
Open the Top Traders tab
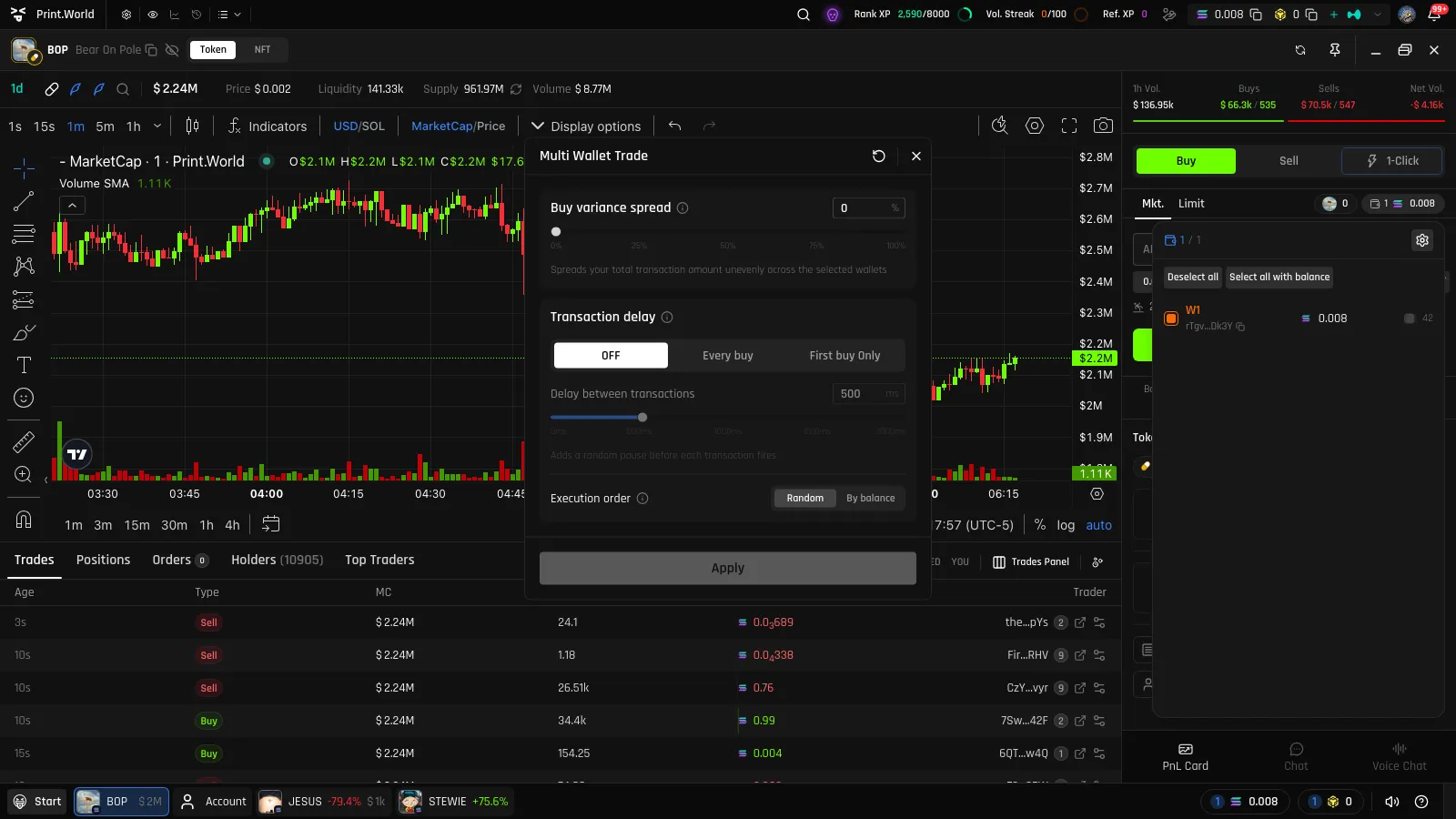(x=379, y=560)
